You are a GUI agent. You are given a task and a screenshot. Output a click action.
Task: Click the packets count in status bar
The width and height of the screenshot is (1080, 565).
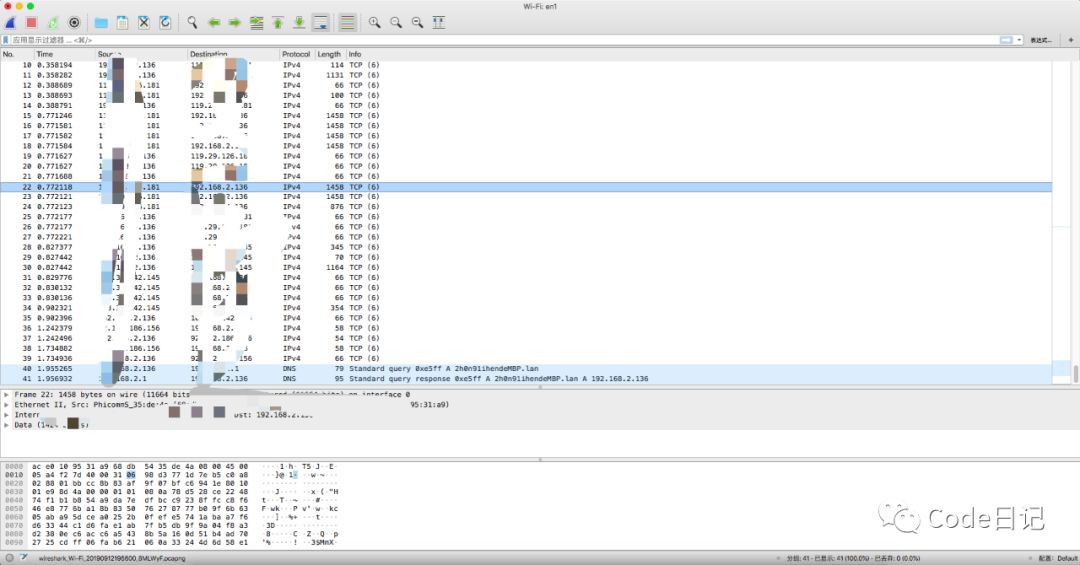tap(853, 558)
